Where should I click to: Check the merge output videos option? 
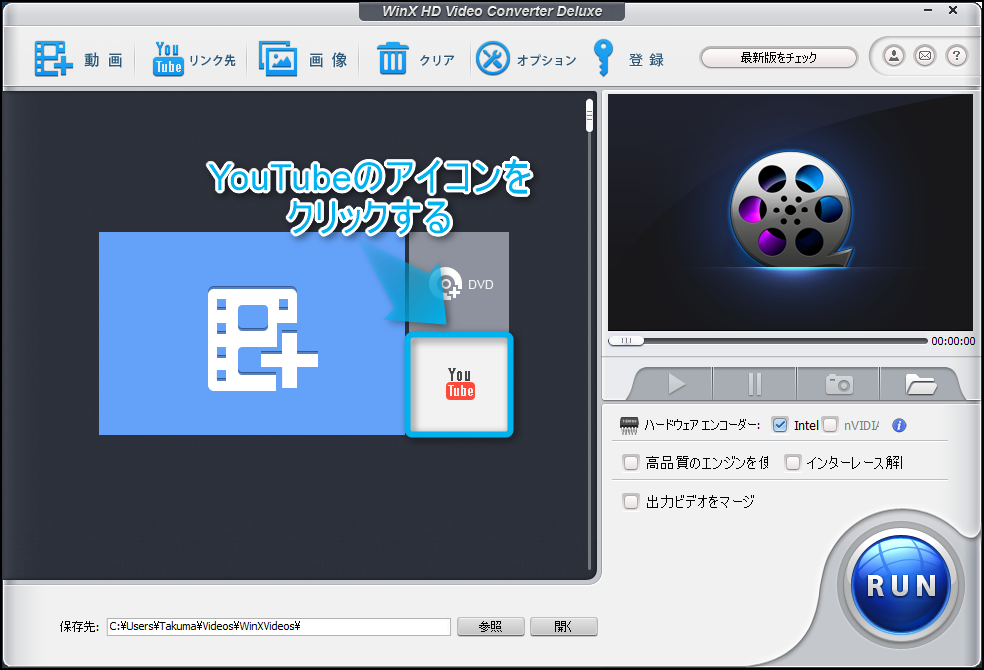[x=631, y=502]
